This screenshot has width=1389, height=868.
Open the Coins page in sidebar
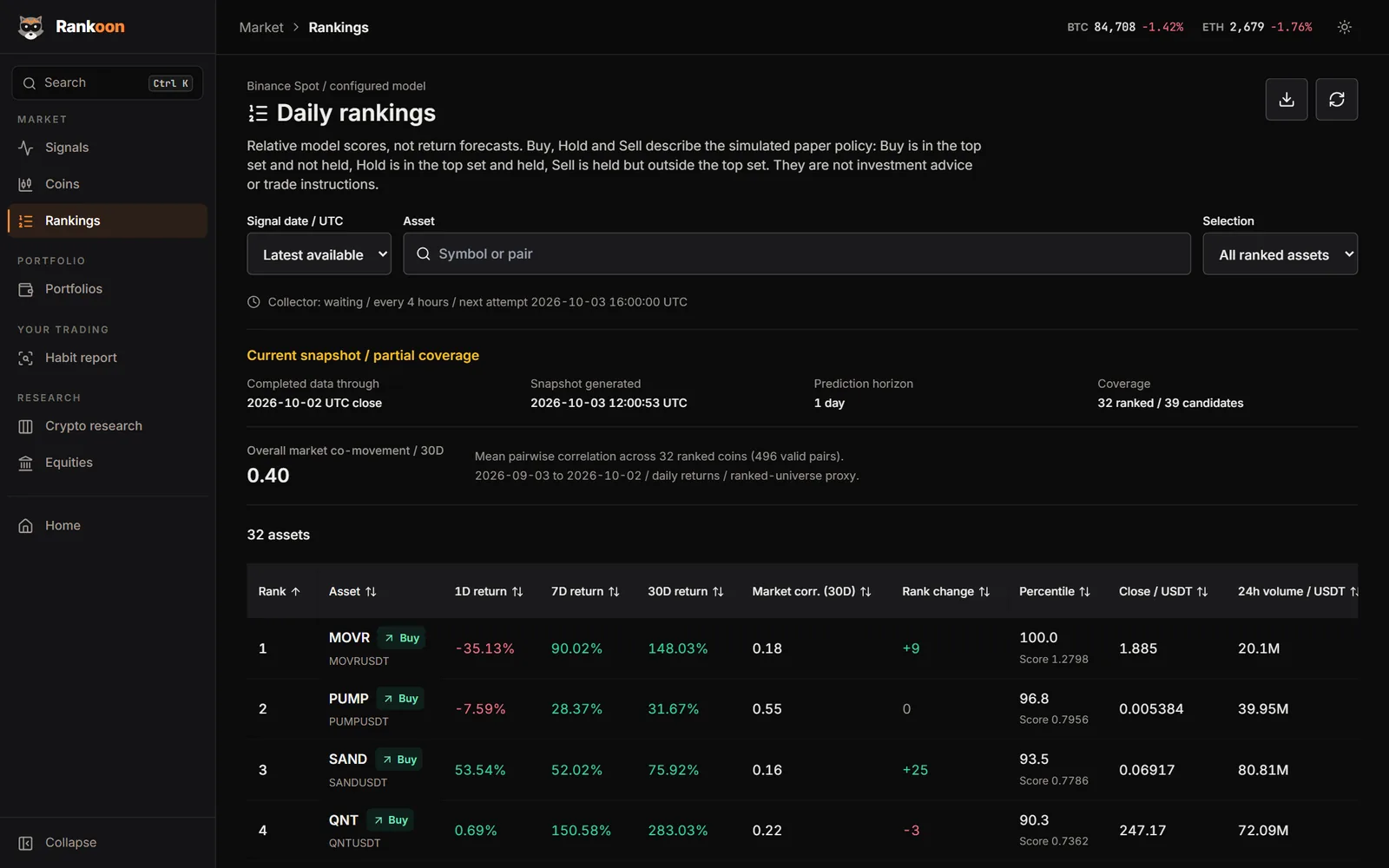coord(108,184)
